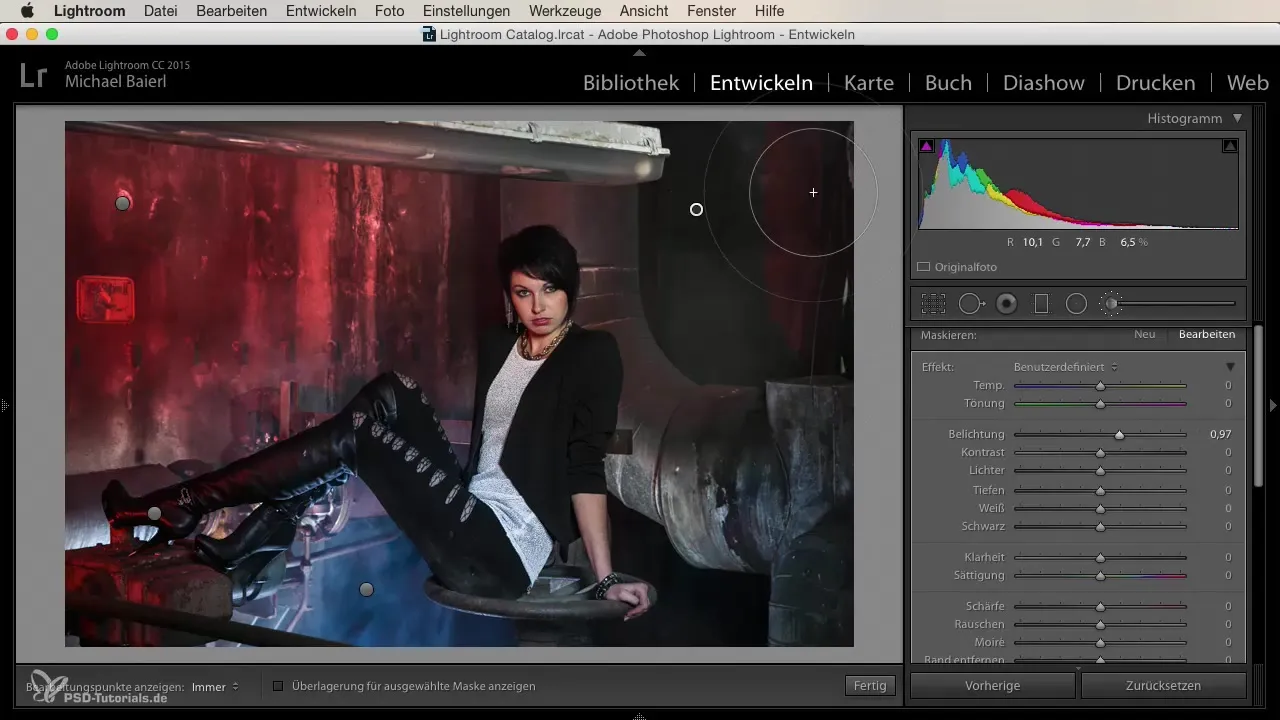Switch to the Drucken module

(x=1156, y=83)
